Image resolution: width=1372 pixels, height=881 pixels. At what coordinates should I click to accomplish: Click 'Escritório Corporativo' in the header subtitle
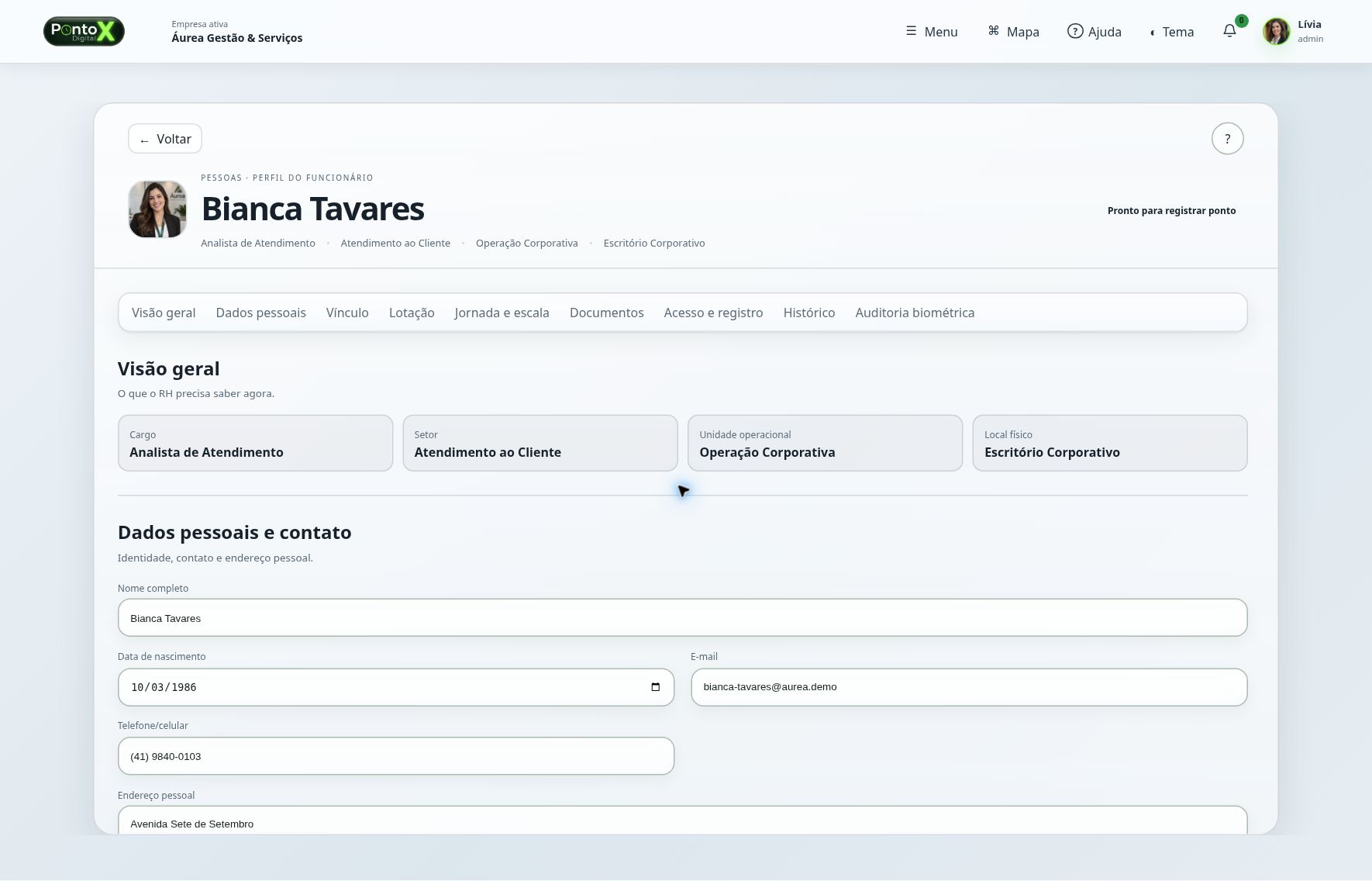[654, 244]
